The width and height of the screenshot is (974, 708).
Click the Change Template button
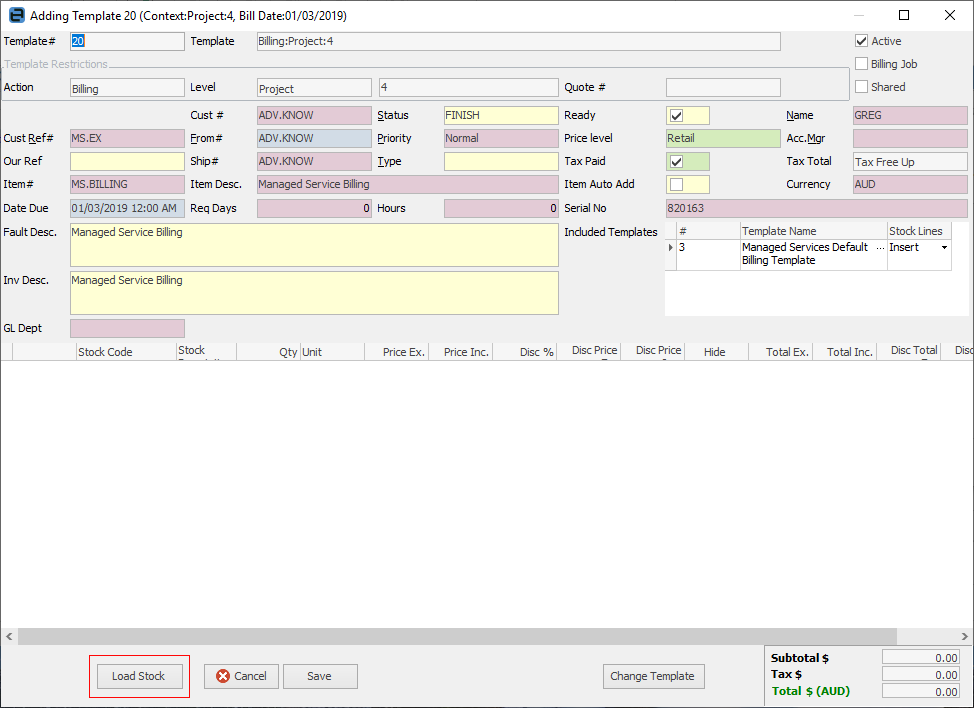pos(653,676)
